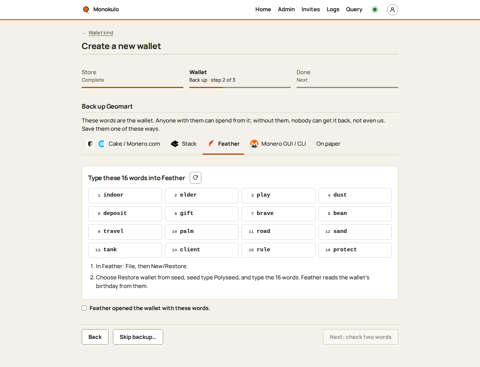Open the Logs page
Screen dimensions: 480x367
pyautogui.click(x=333, y=9)
